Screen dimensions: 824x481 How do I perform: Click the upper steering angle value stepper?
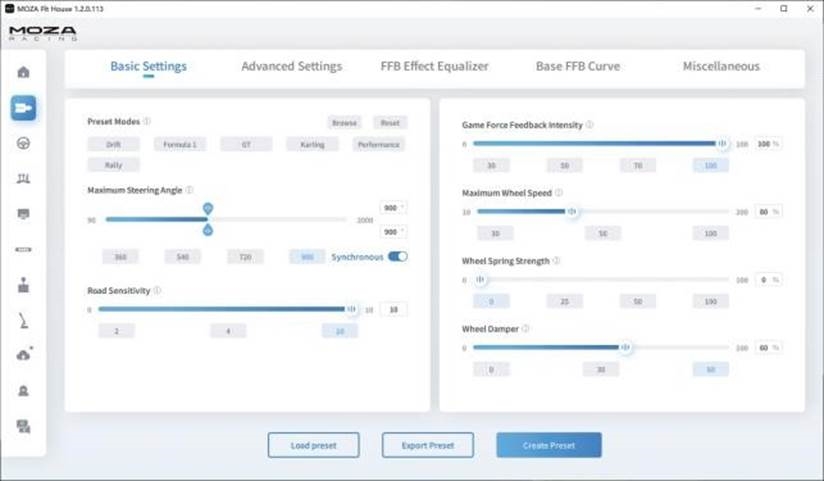(x=393, y=208)
